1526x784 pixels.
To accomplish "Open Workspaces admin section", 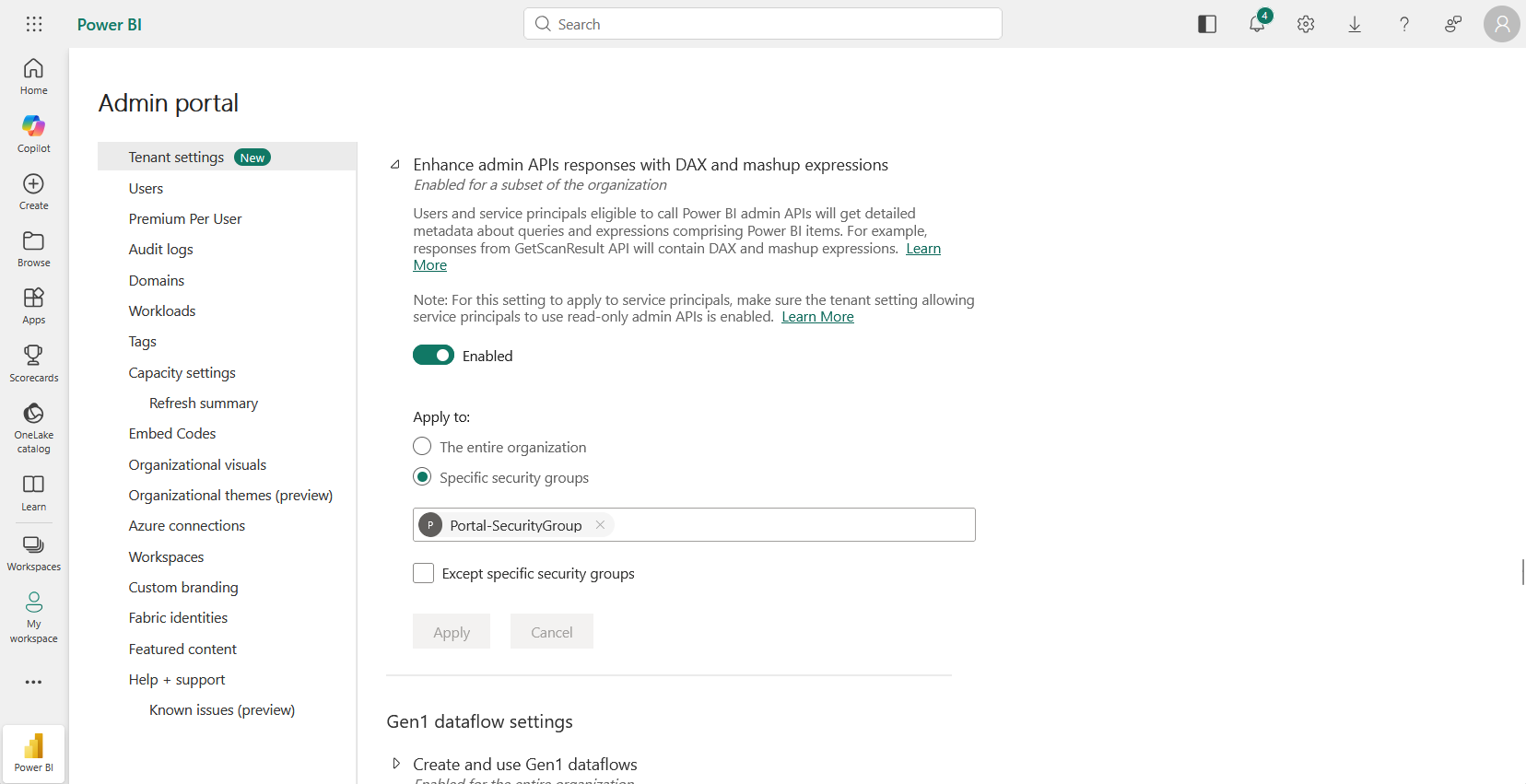I will [x=167, y=556].
